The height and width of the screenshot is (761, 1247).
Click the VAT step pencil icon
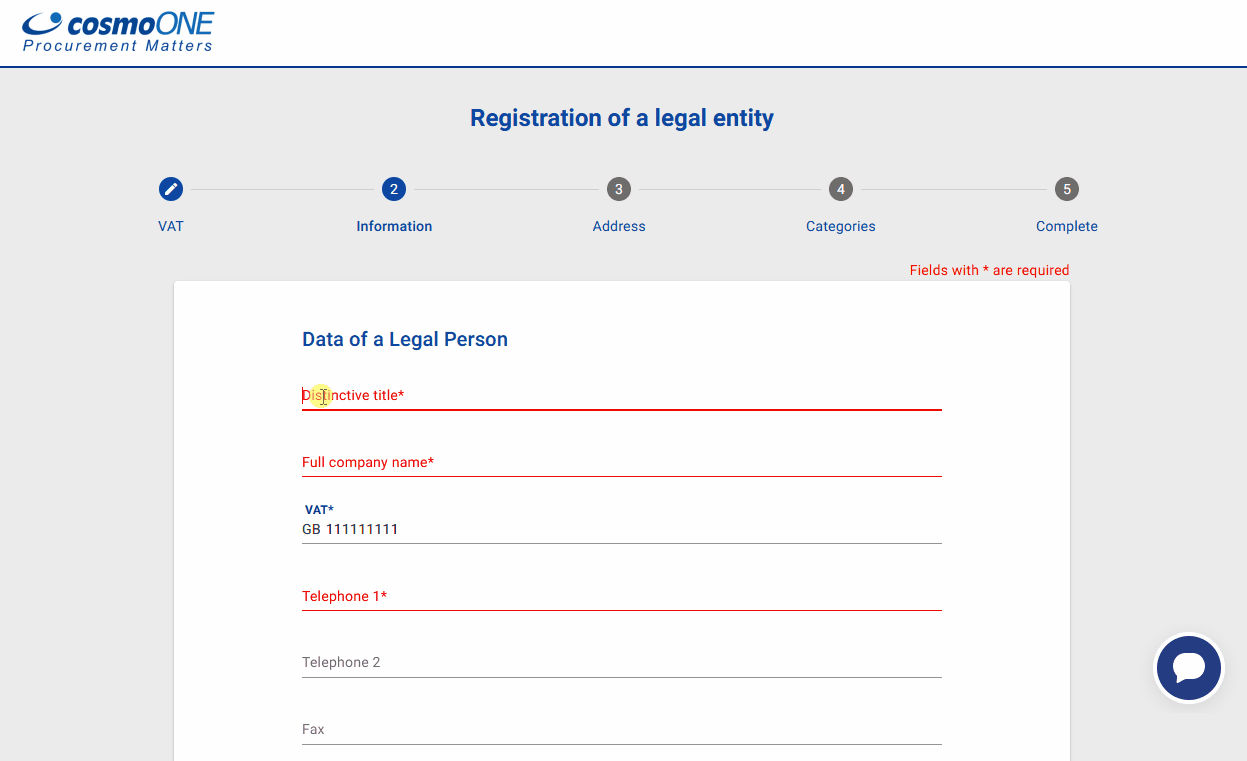171,189
